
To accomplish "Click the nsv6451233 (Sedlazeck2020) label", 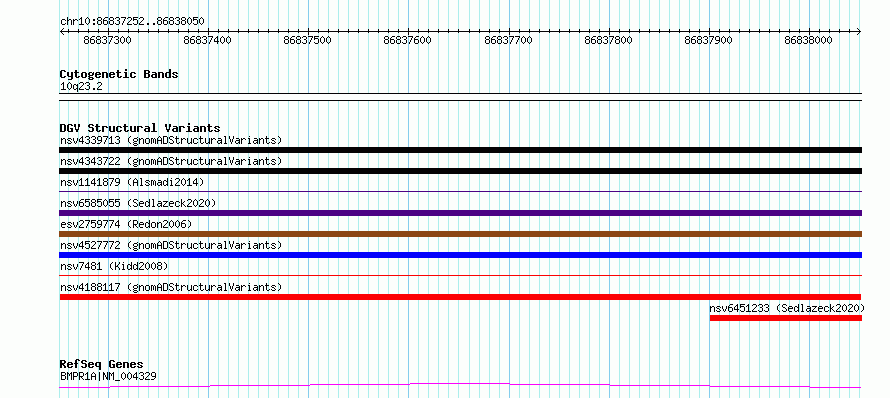I will [x=787, y=308].
